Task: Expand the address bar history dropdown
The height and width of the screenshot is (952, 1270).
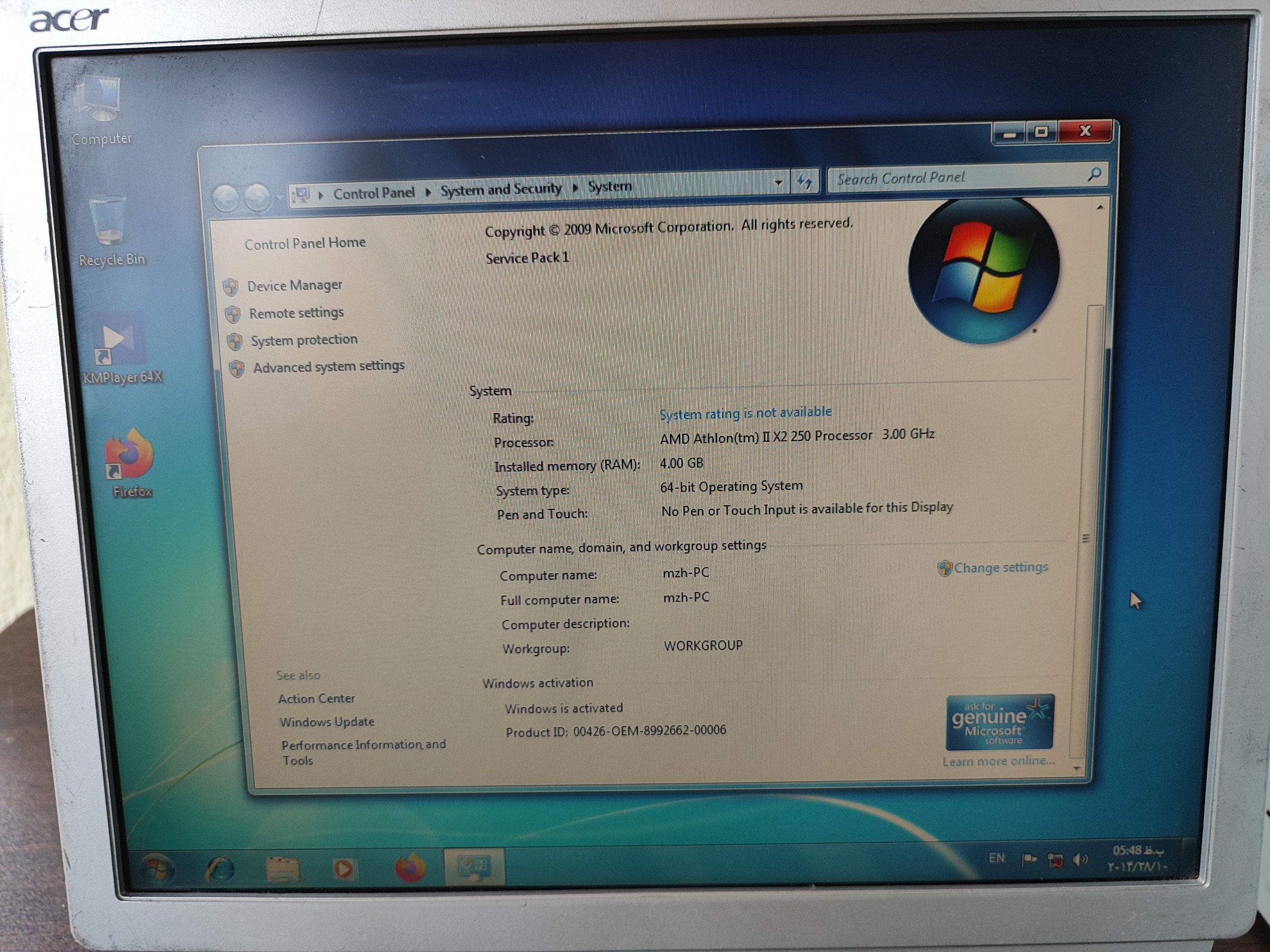Action: pos(778,182)
